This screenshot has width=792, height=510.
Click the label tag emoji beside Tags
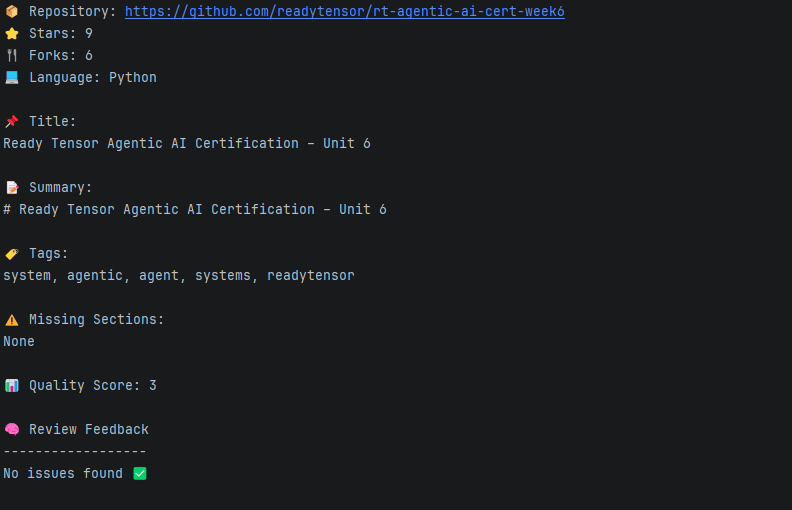[12, 253]
